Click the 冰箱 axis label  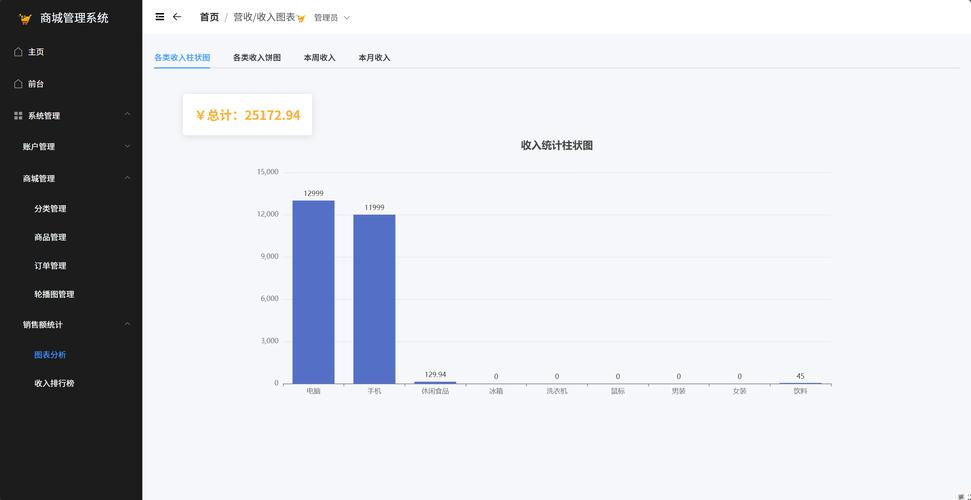(496, 392)
